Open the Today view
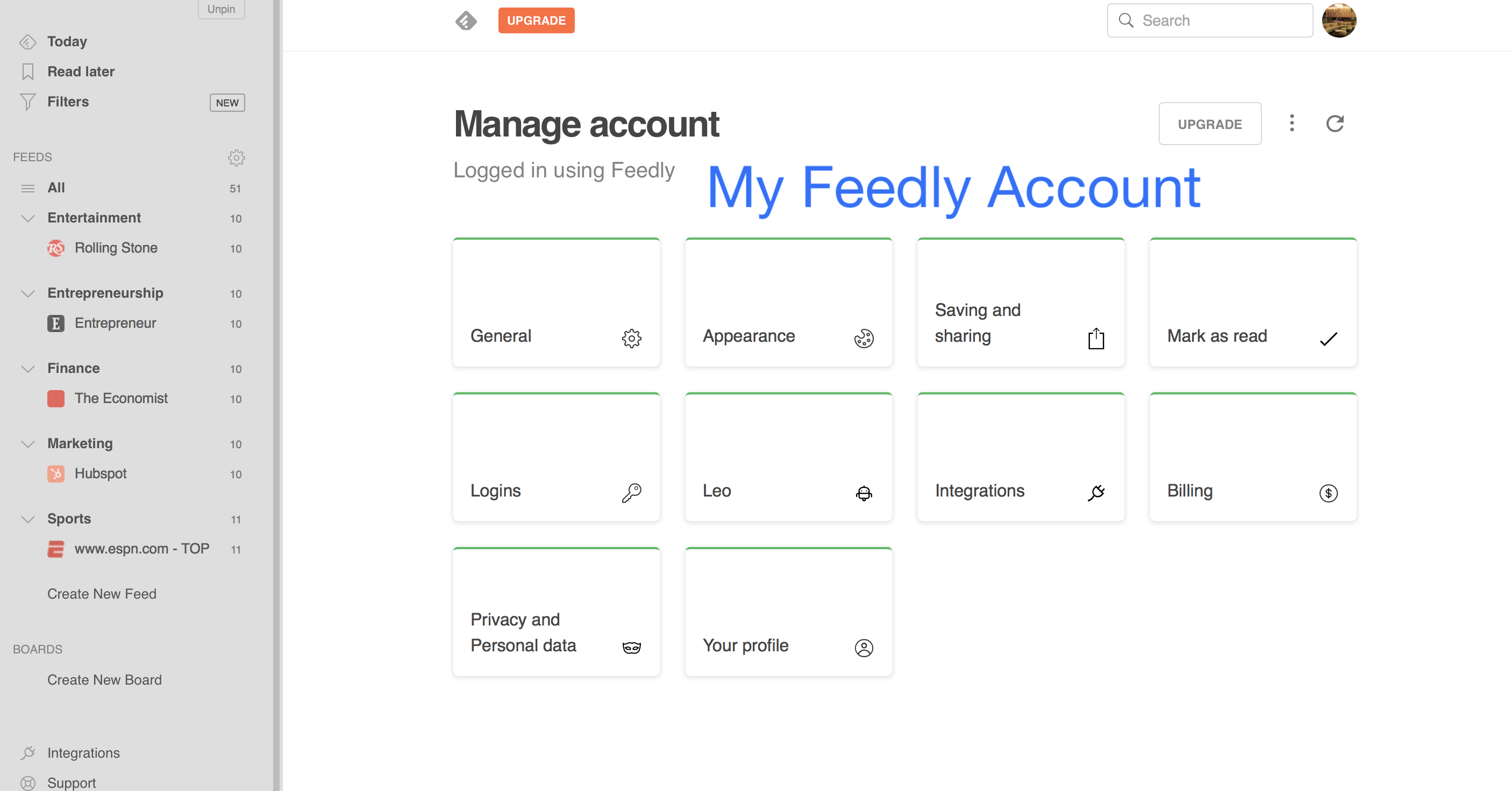Image resolution: width=1512 pixels, height=791 pixels. tap(67, 42)
